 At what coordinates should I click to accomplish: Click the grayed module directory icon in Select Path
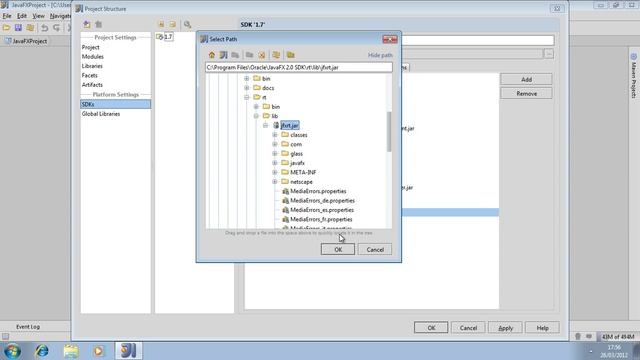click(x=235, y=55)
